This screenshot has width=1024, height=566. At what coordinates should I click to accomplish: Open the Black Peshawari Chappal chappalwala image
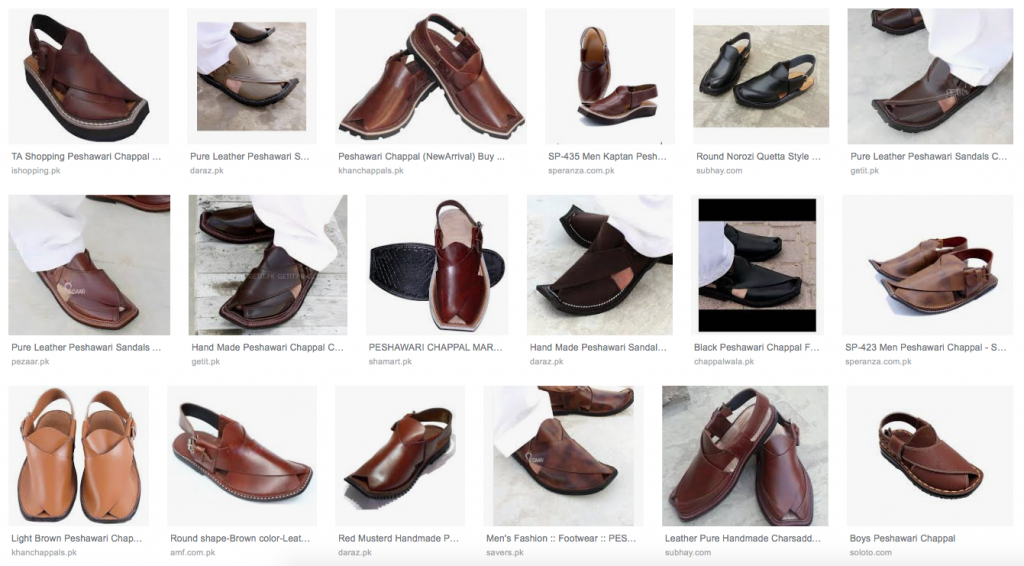coord(758,265)
